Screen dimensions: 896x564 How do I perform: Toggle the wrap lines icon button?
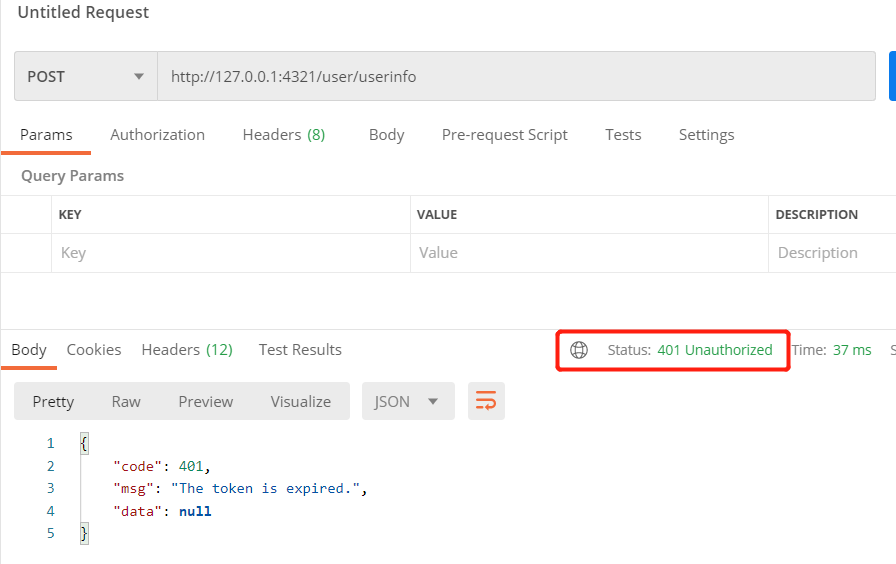tap(486, 401)
